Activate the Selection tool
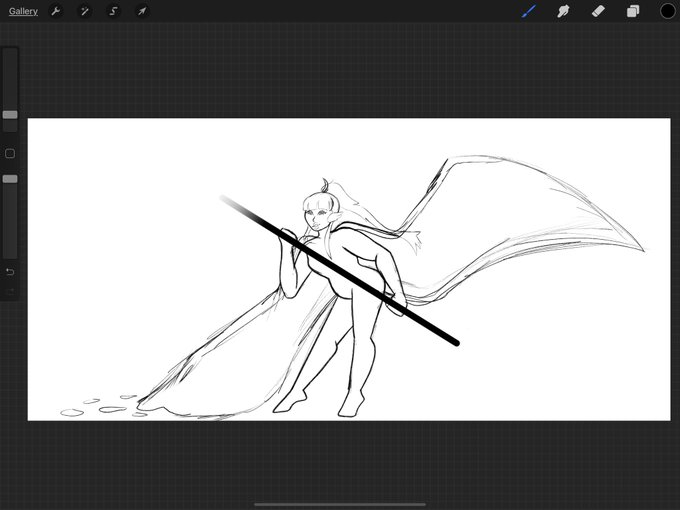This screenshot has width=680, height=510. 113,11
